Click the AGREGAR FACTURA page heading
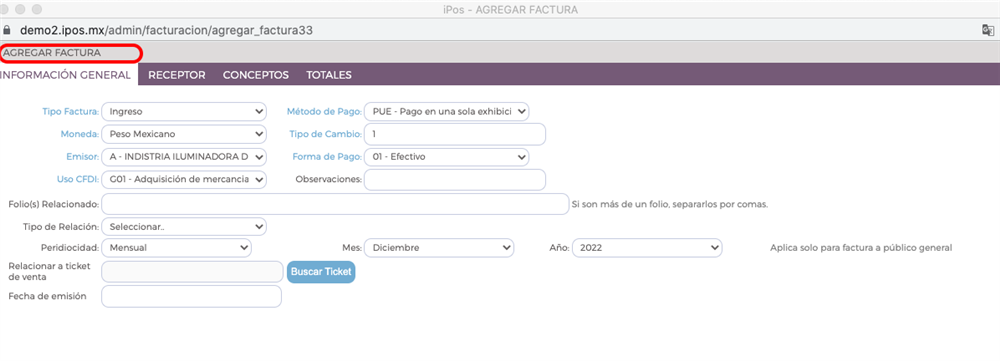This screenshot has height=361, width=1000. point(52,54)
